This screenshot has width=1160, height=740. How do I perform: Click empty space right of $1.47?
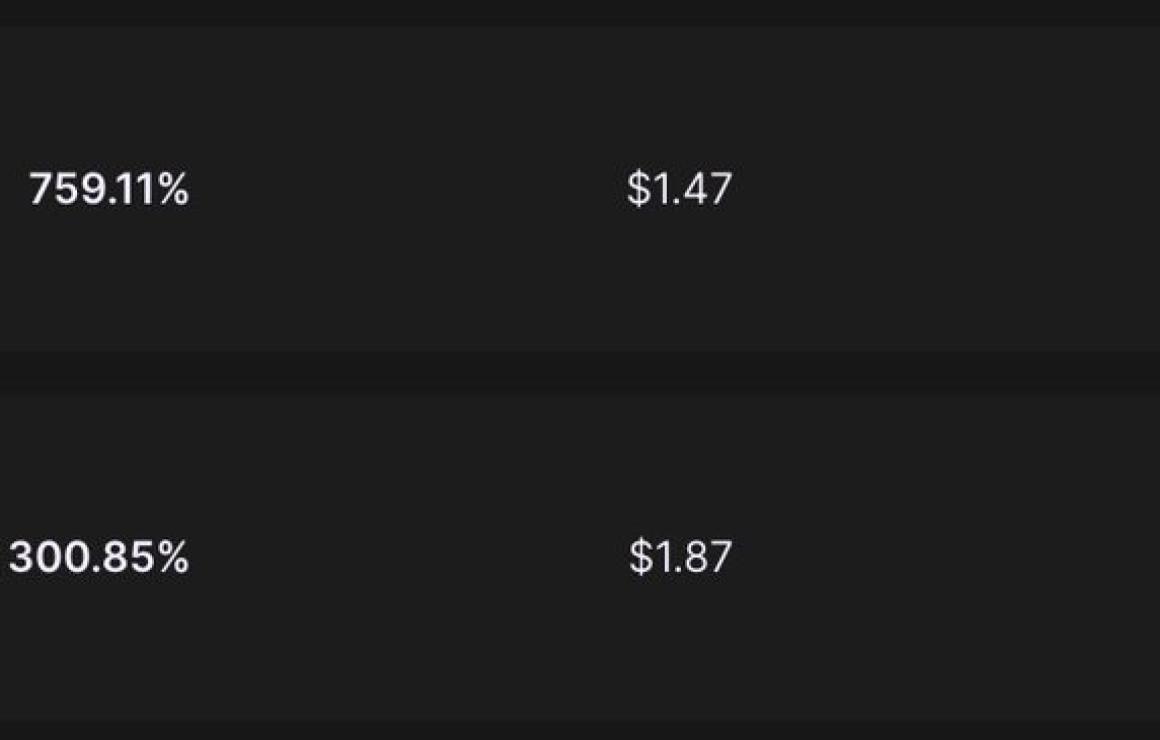(946, 189)
